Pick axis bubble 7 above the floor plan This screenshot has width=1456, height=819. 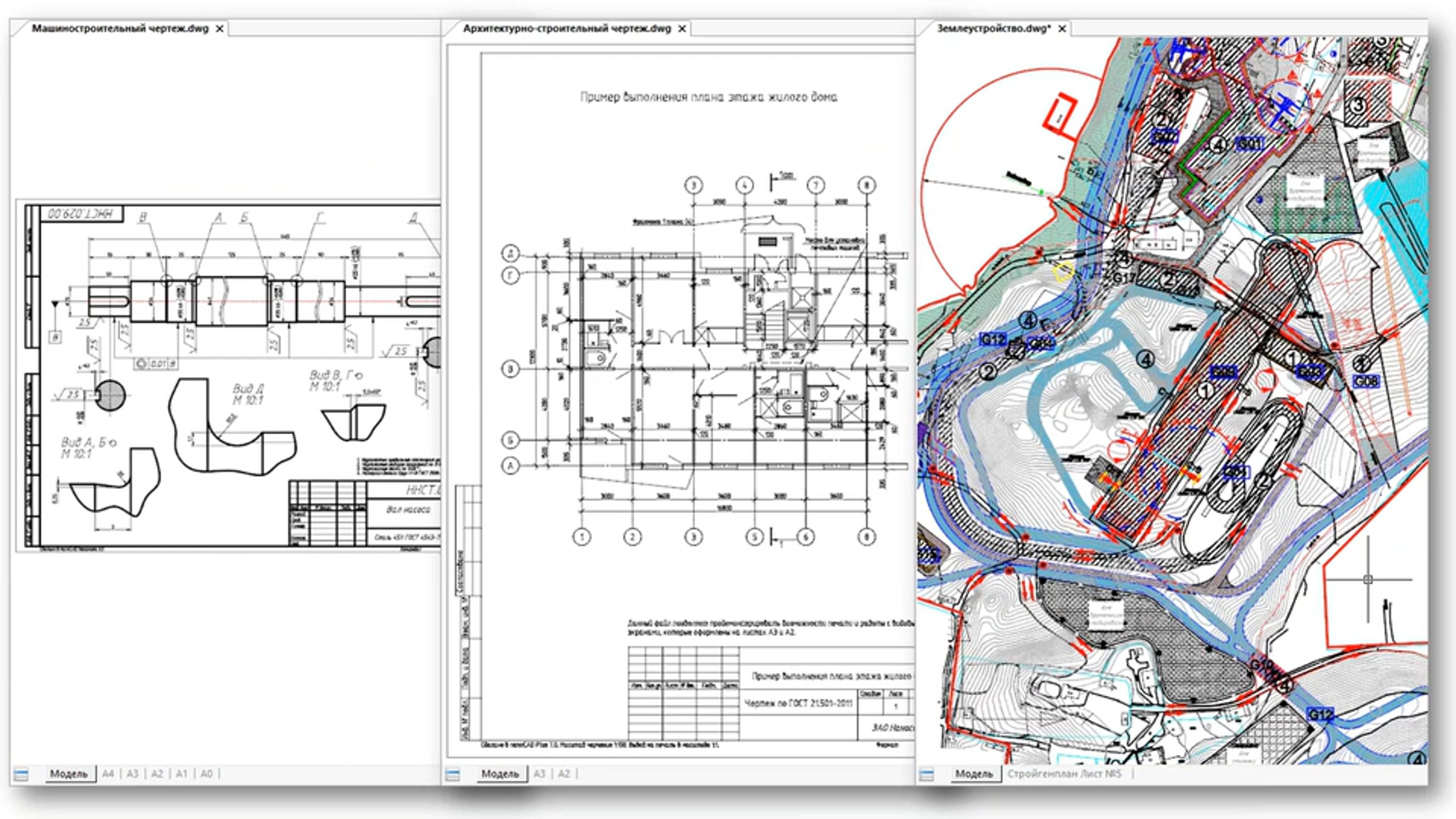click(816, 185)
